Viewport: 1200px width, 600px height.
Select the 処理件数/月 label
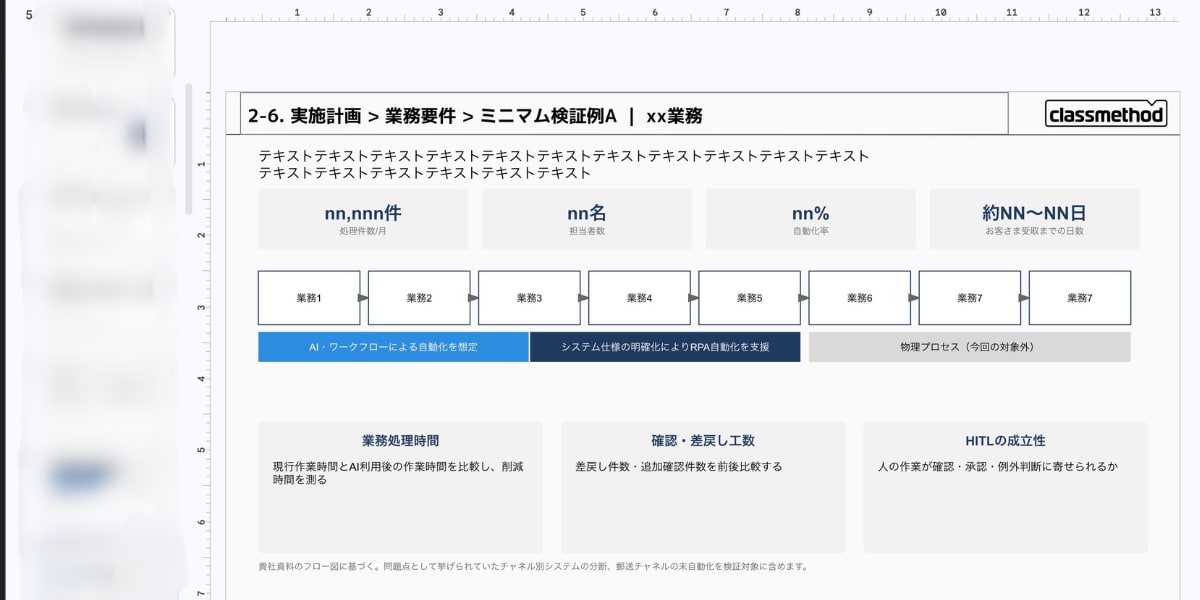(363, 231)
